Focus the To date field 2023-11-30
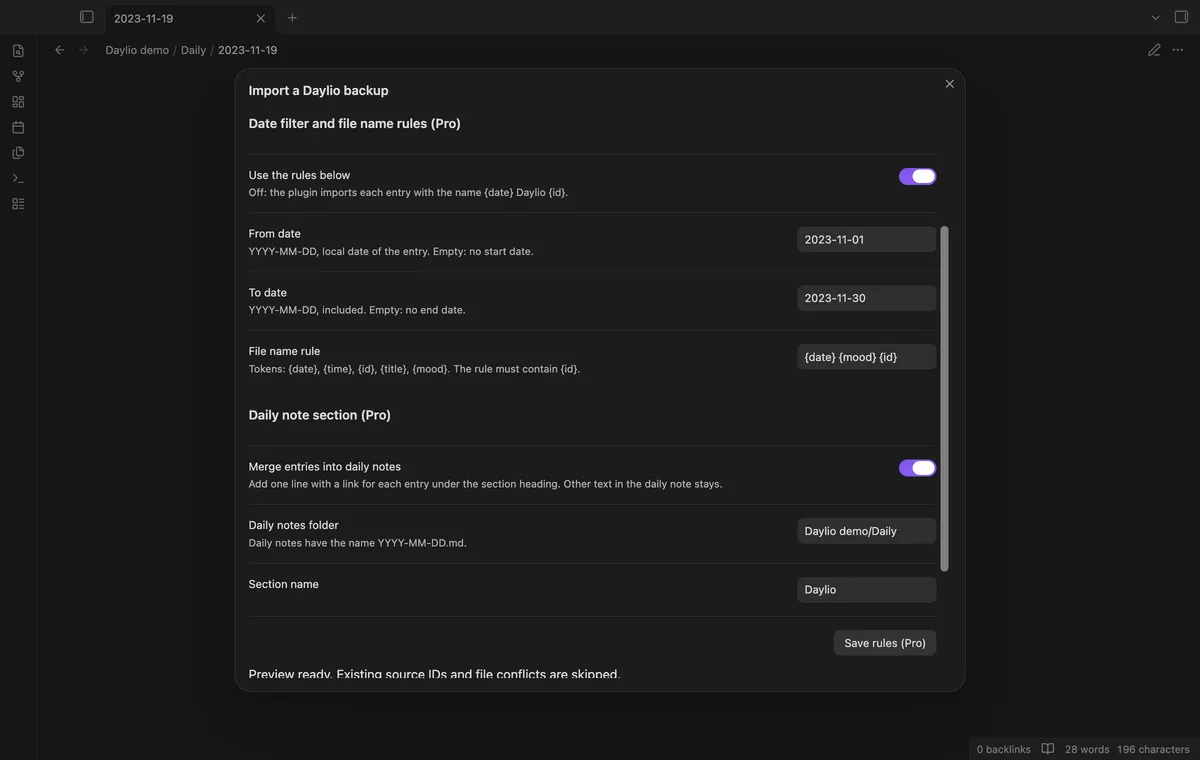The width and height of the screenshot is (1200, 760). point(867,298)
